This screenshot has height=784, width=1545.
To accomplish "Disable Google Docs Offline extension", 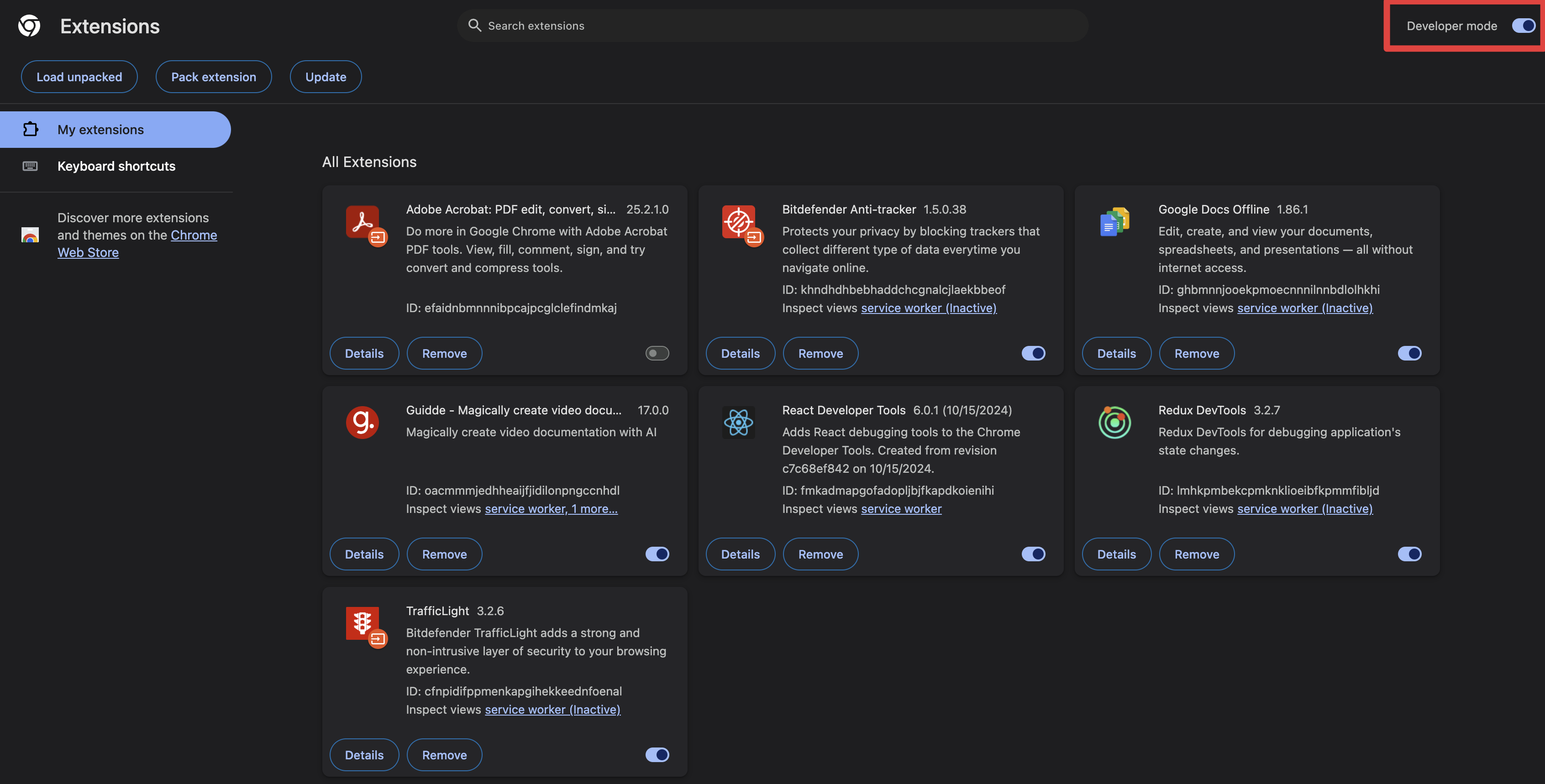I will 1409,353.
